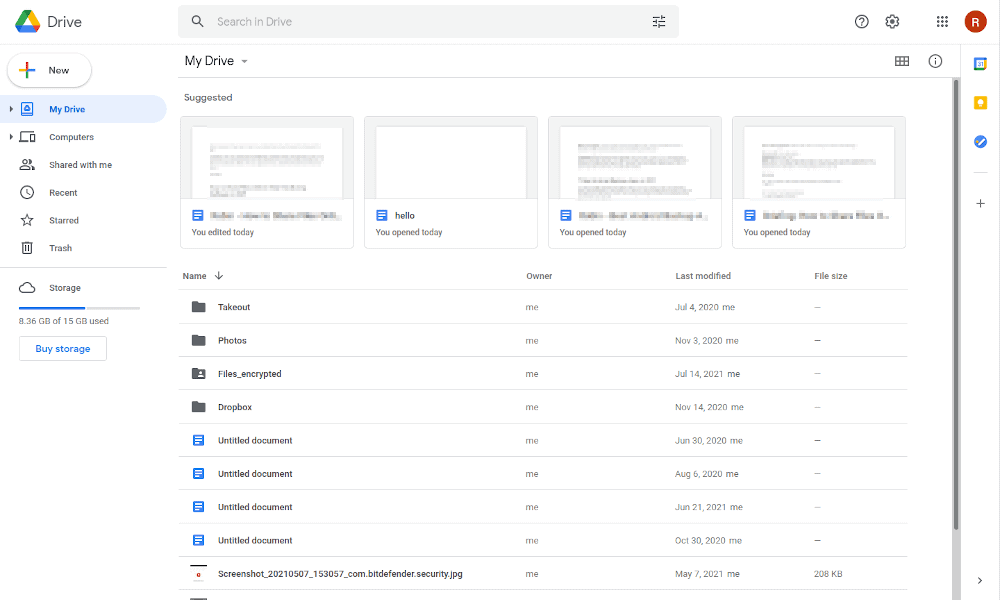Click the Recent clock icon

pyautogui.click(x=27, y=192)
